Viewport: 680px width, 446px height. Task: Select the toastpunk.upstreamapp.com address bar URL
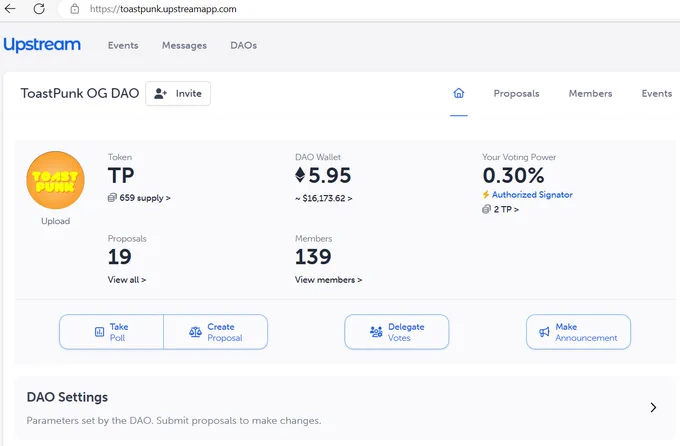[x=163, y=9]
